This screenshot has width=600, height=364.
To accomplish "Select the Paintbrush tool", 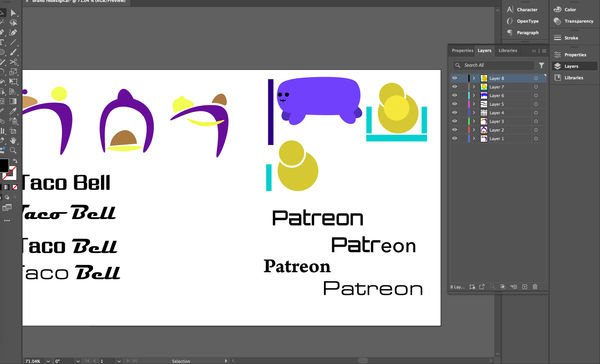I will pyautogui.click(x=13, y=52).
